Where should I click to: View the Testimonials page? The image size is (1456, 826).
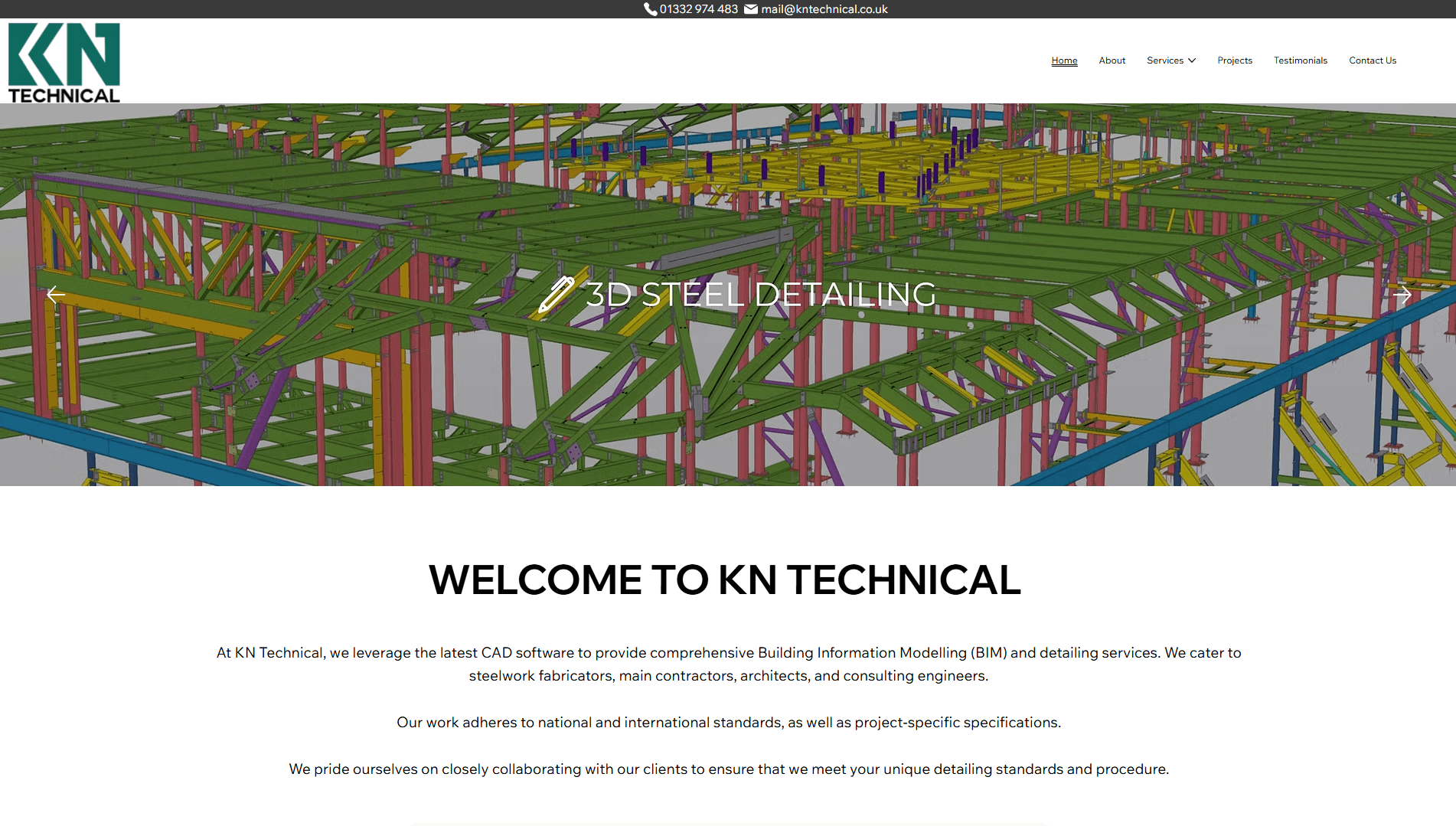[1301, 60]
